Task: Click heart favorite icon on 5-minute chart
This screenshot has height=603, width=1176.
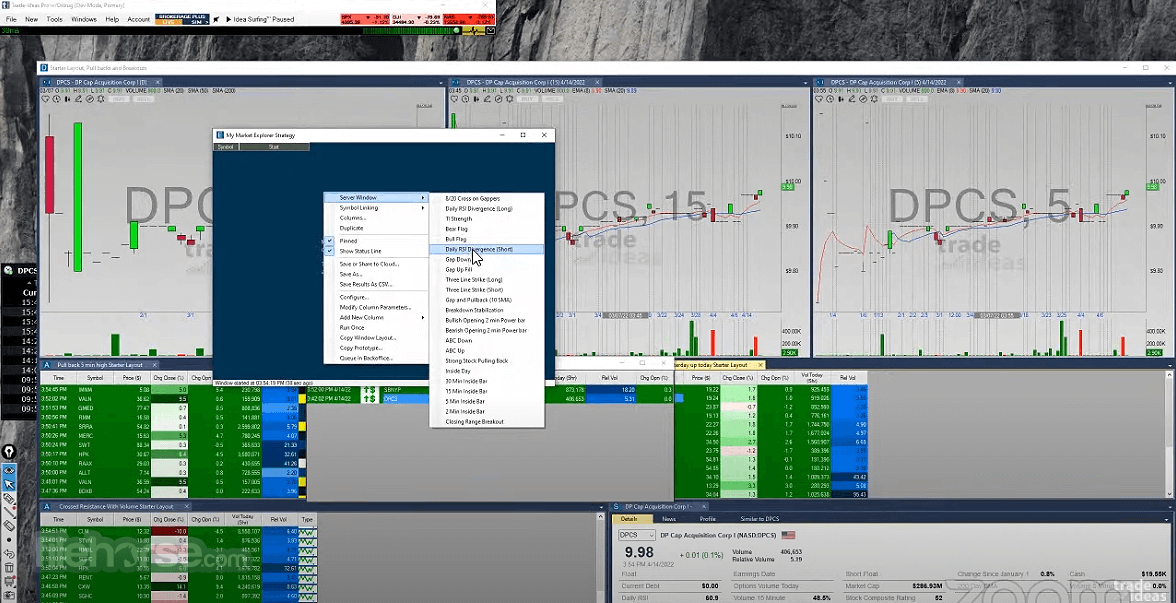Action: 820,99
